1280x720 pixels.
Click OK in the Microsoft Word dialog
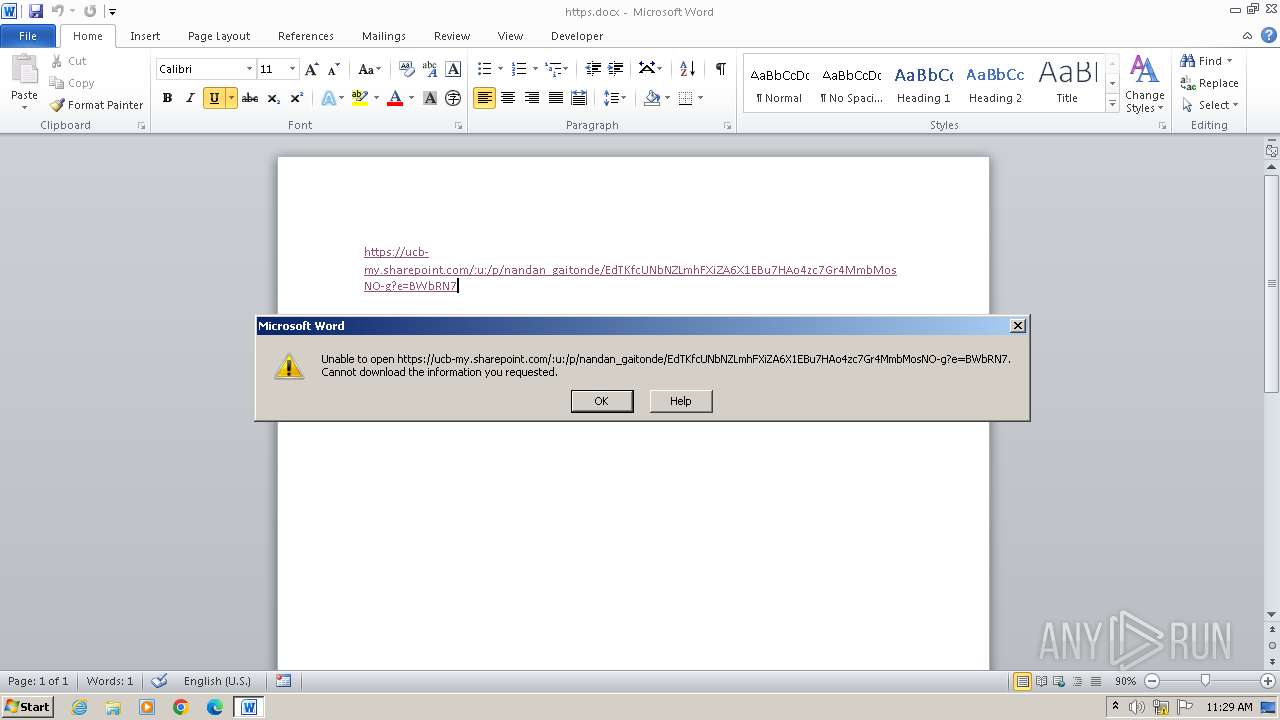pos(601,401)
